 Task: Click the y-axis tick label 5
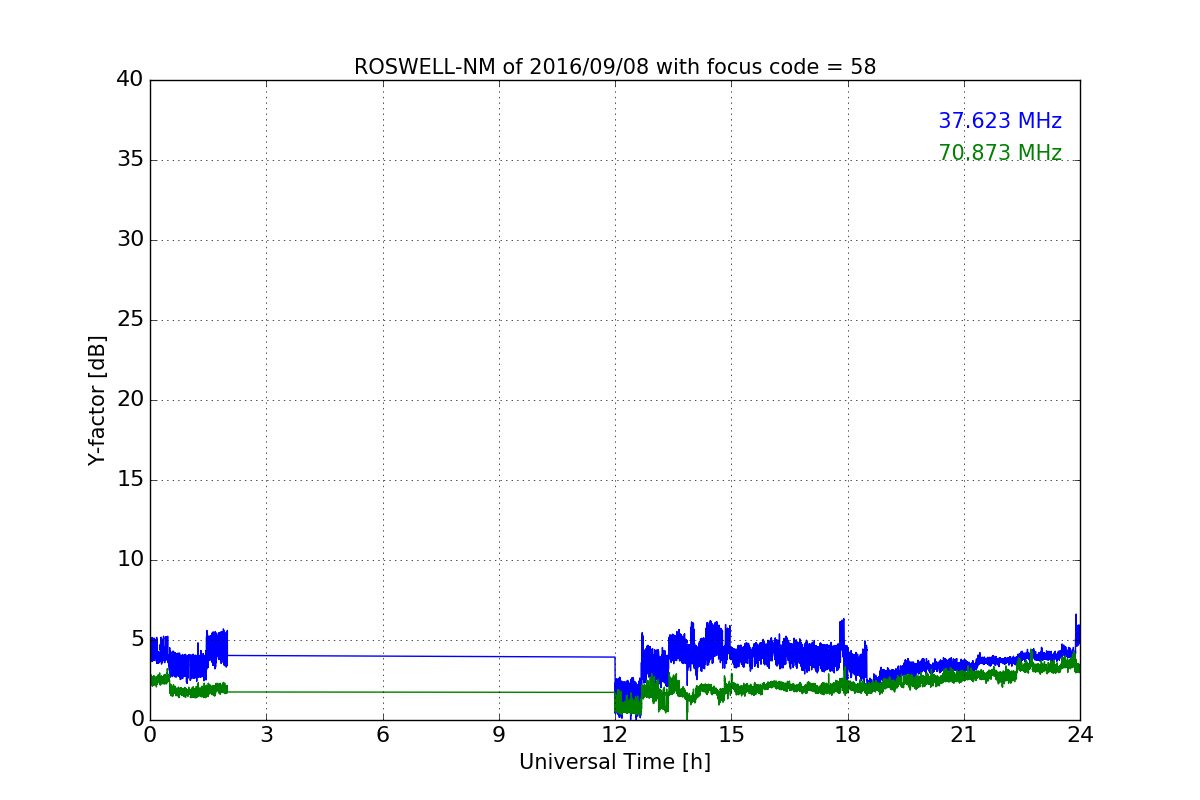137,640
